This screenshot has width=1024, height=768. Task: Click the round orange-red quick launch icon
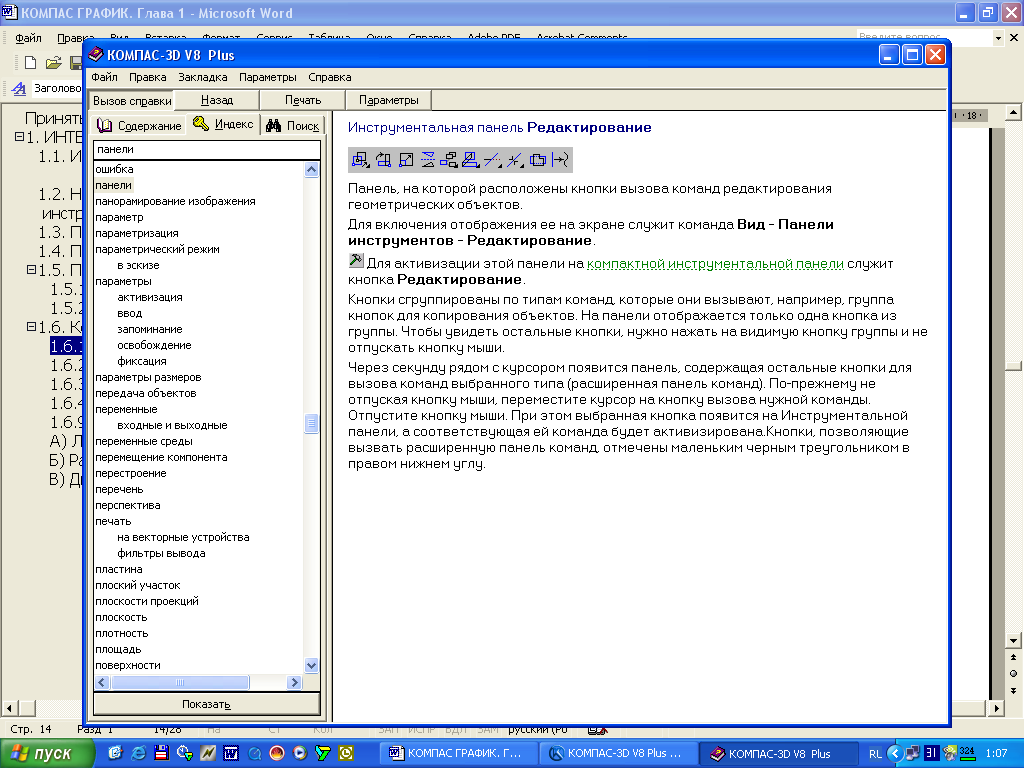(277, 753)
